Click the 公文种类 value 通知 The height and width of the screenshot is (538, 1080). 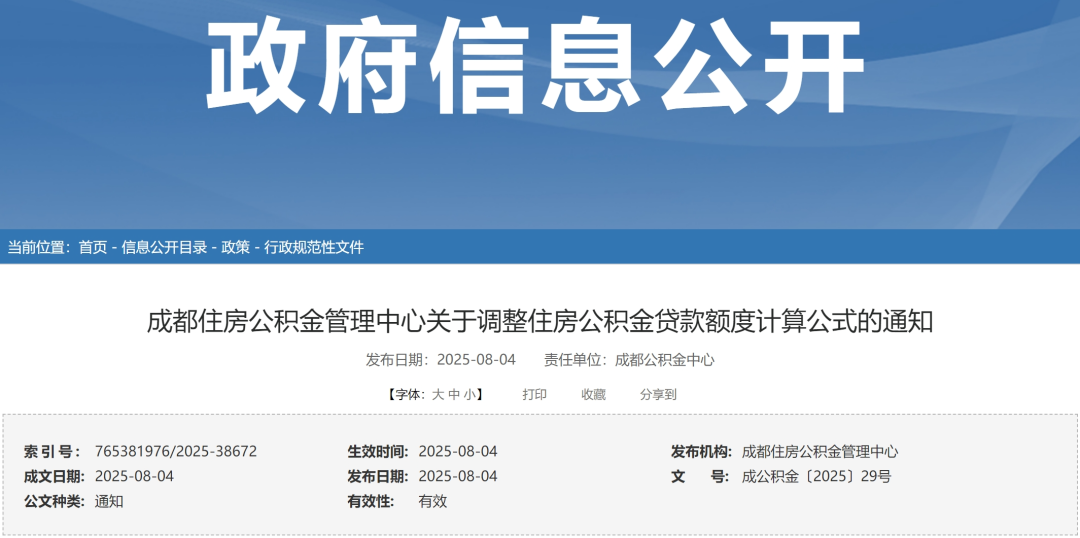(109, 501)
